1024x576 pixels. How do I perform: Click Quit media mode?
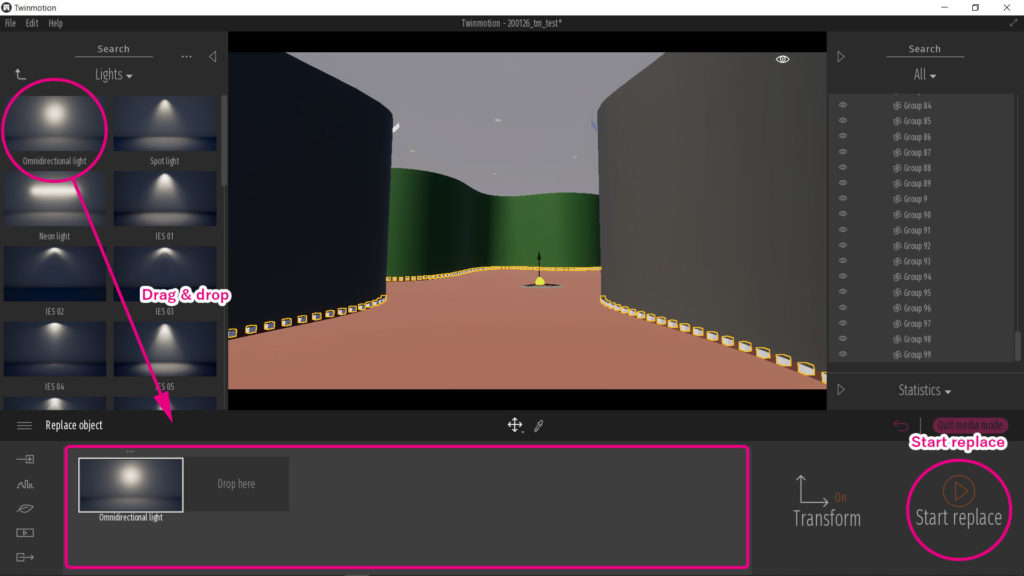pos(971,425)
